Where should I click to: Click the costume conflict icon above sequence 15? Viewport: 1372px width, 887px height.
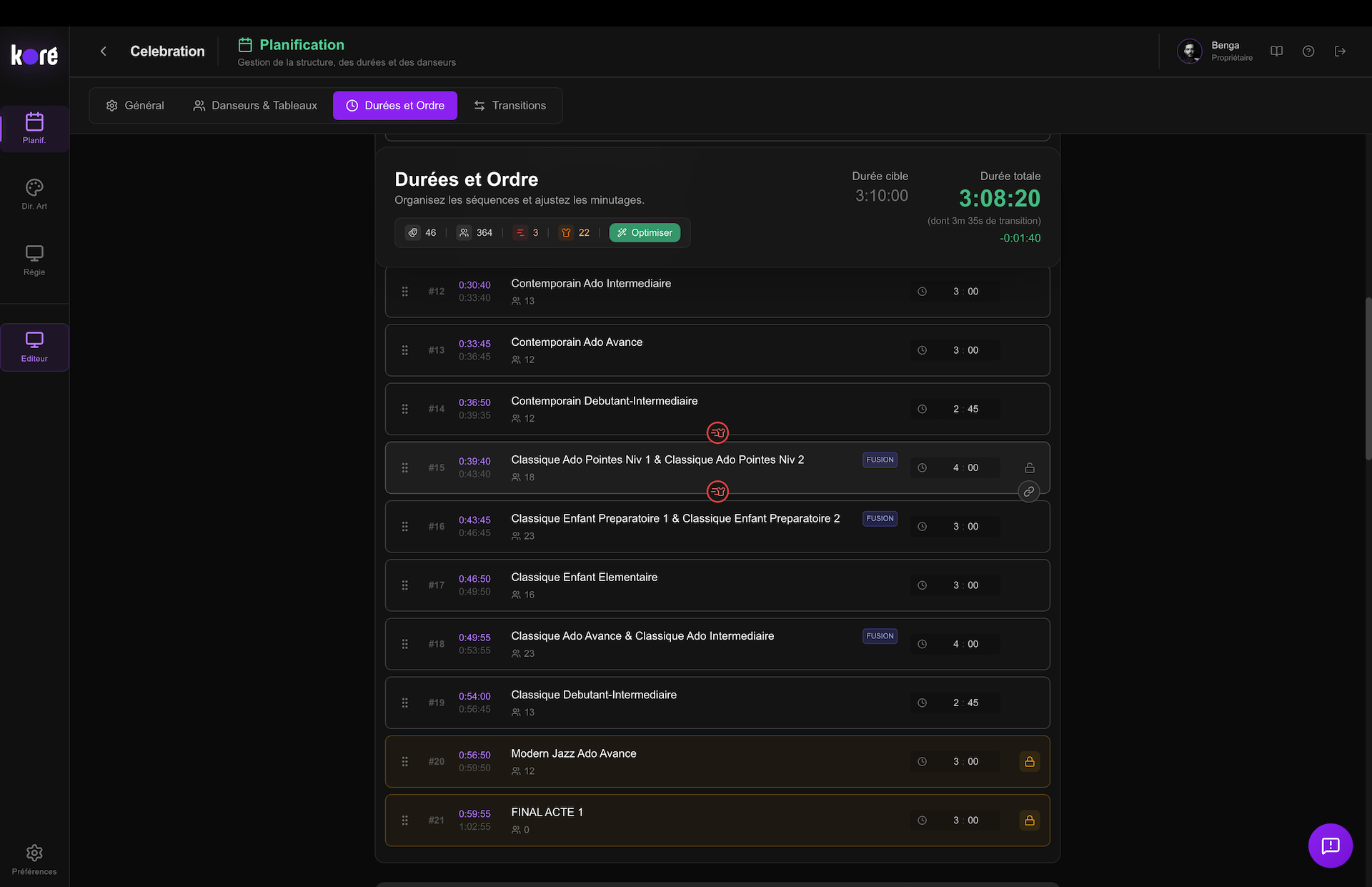coord(717,432)
